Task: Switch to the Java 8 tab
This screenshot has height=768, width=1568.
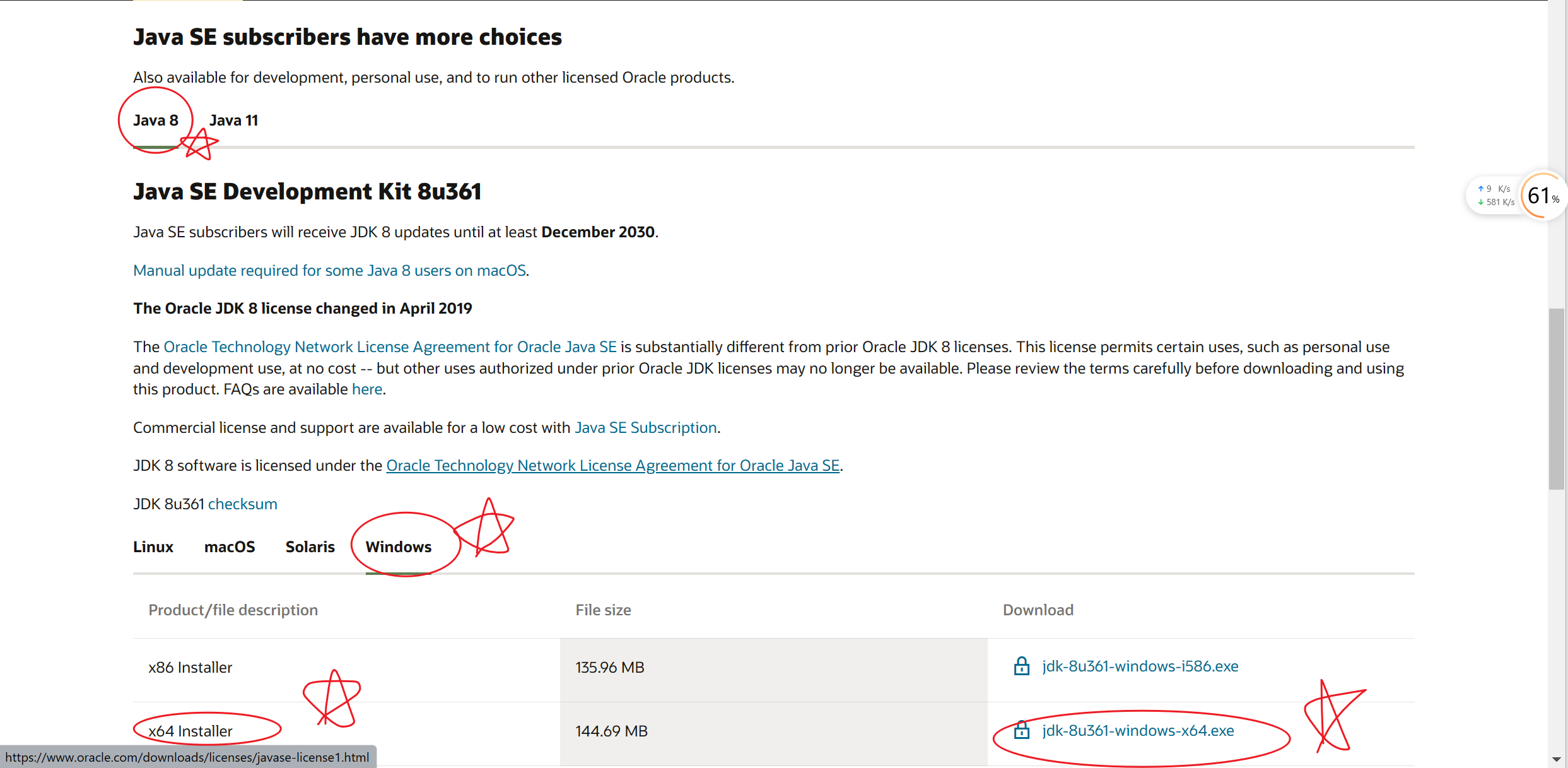Action: (x=156, y=121)
